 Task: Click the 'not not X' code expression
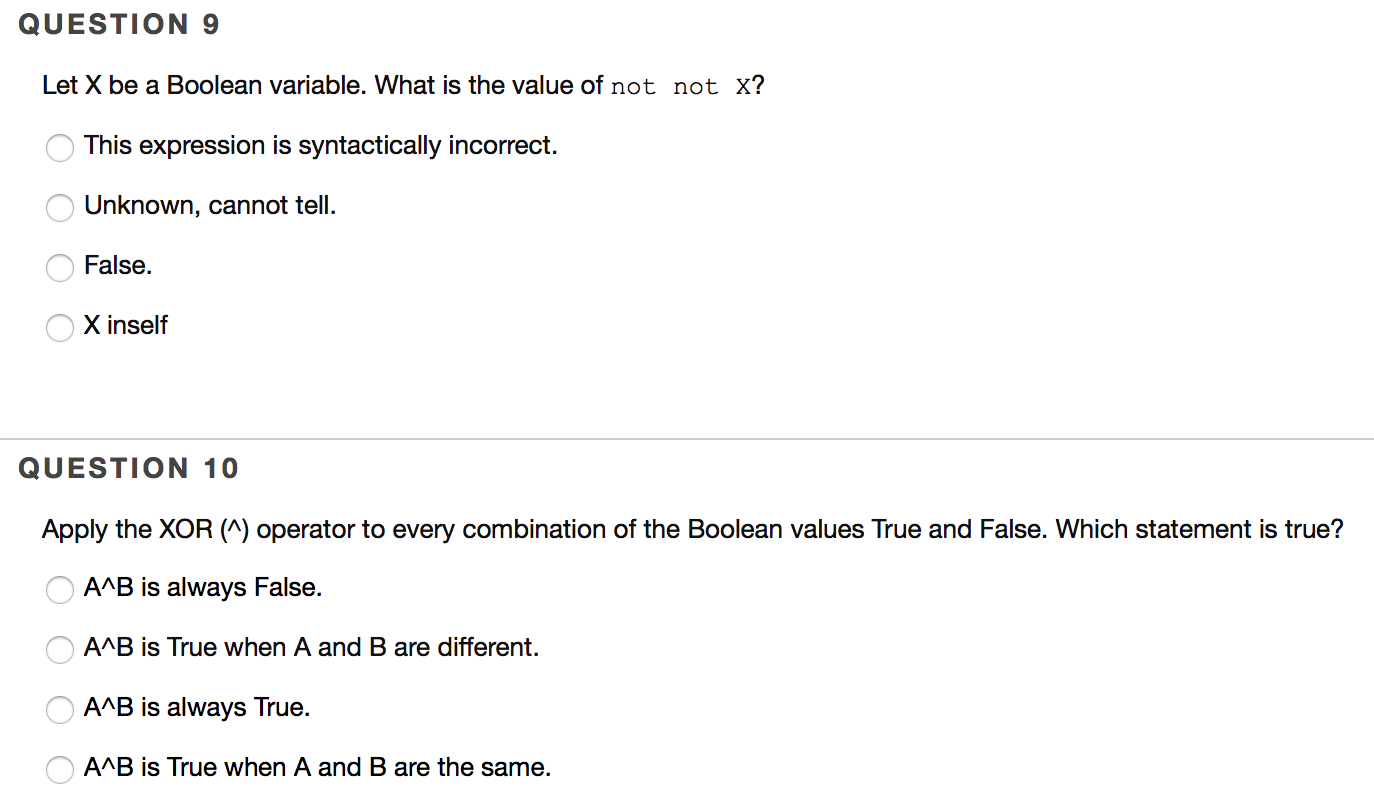tap(681, 87)
